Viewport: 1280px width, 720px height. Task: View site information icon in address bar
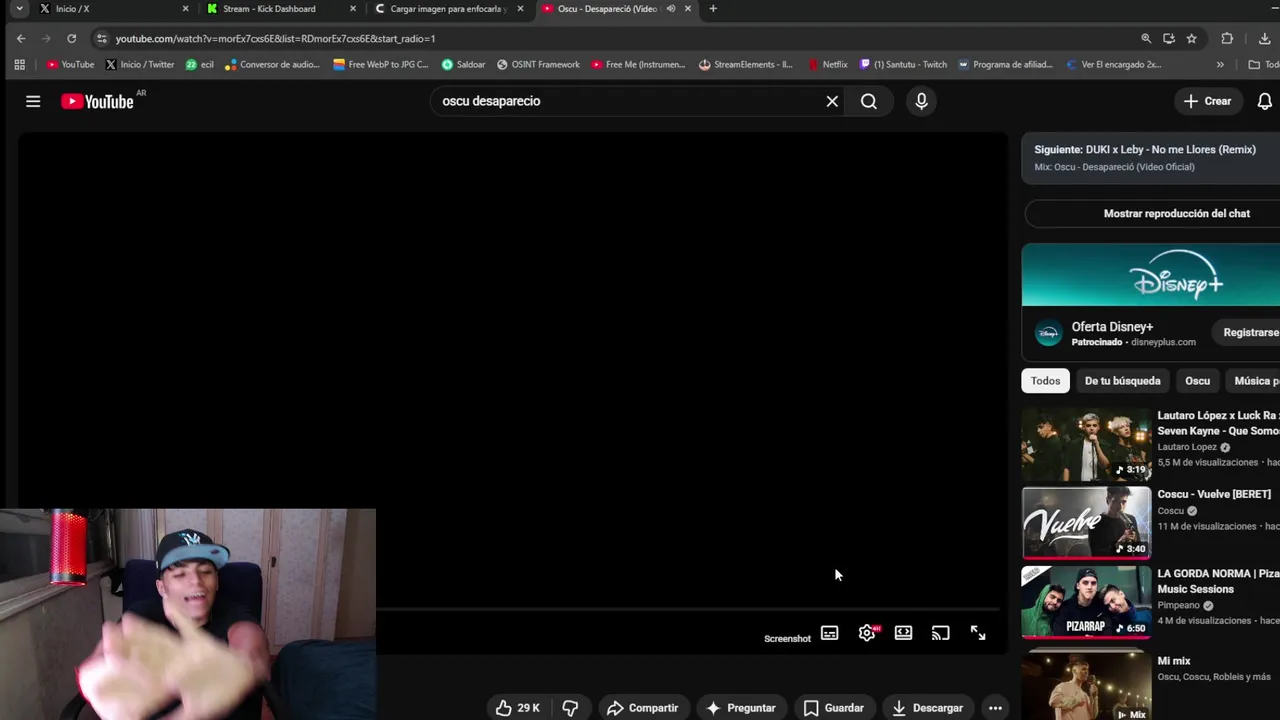coord(101,38)
